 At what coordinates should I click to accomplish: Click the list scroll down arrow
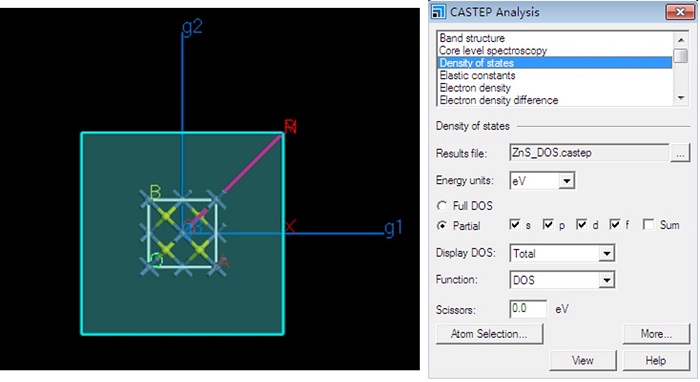[681, 98]
